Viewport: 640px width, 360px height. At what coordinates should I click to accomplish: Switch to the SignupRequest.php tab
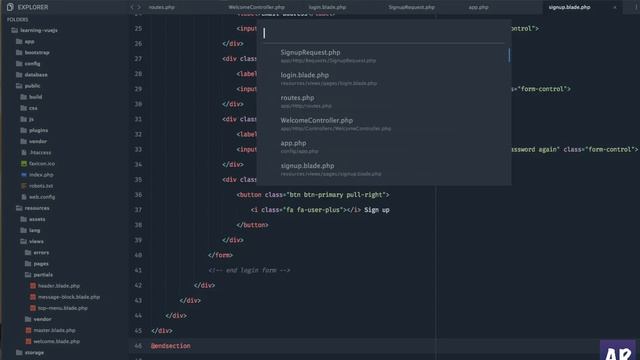coord(411,7)
